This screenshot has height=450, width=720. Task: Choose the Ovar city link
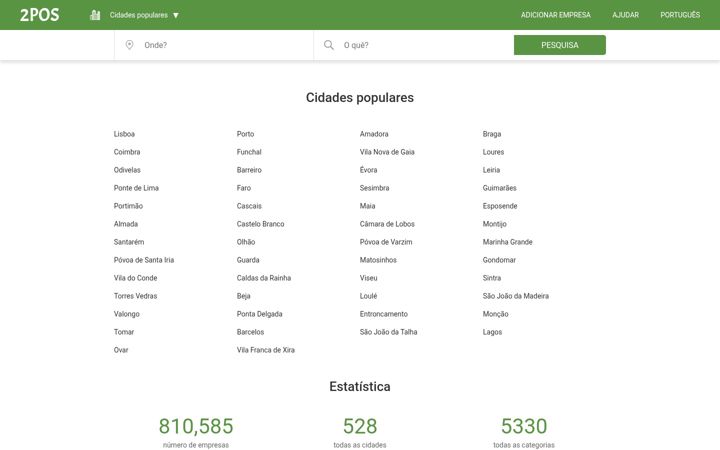(121, 350)
